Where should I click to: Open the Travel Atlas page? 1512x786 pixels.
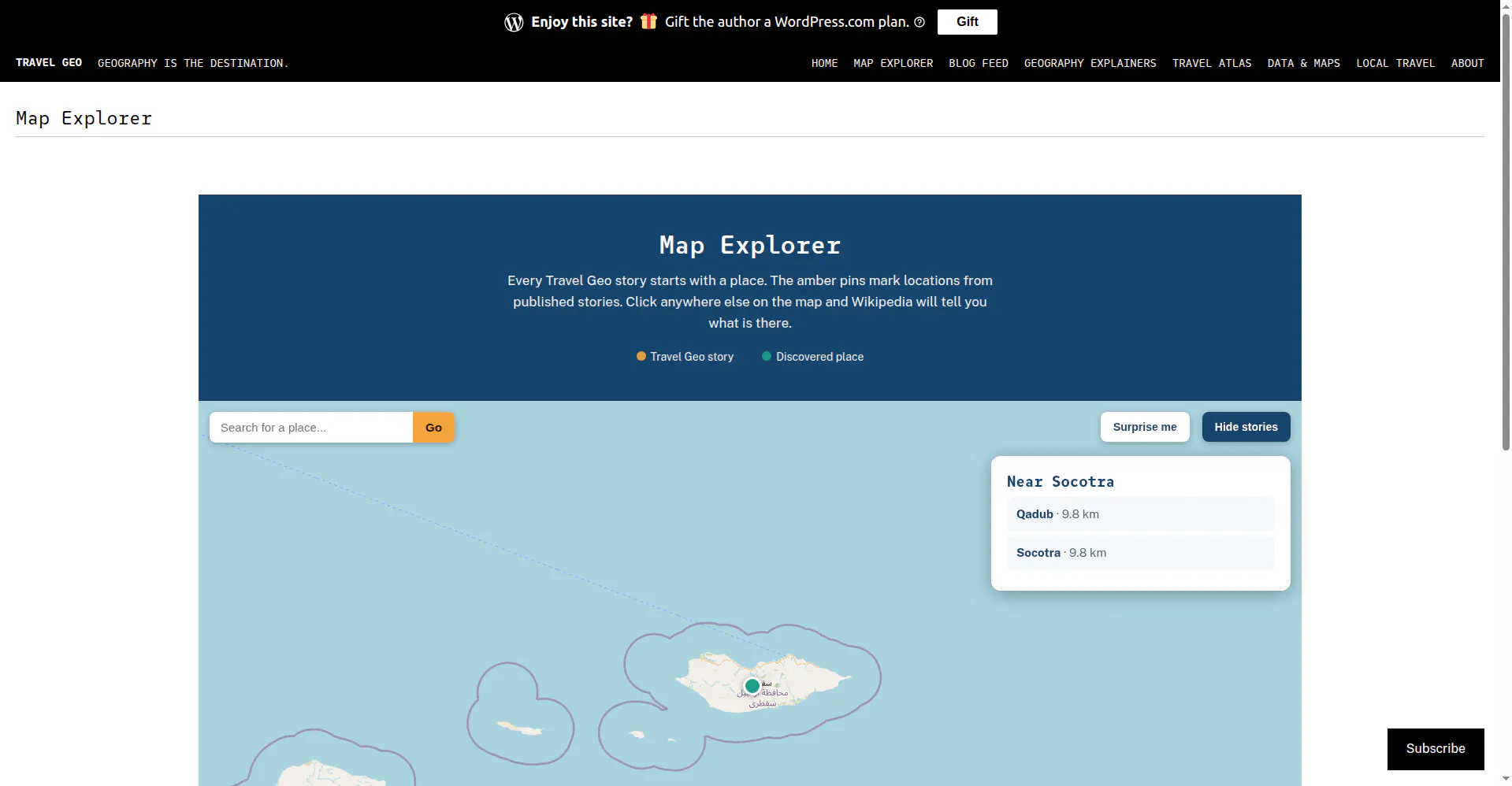pos(1212,63)
